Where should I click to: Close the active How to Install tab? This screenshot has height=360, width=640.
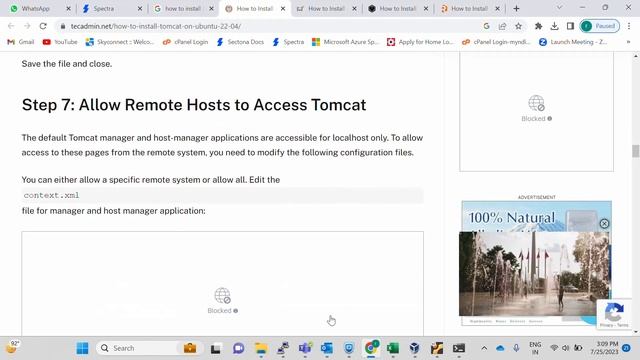283,8
